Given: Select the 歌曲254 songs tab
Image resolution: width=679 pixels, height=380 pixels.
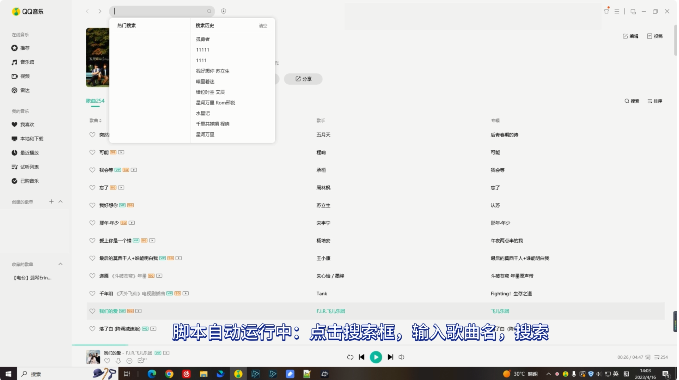Looking at the screenshot, I should (x=95, y=101).
